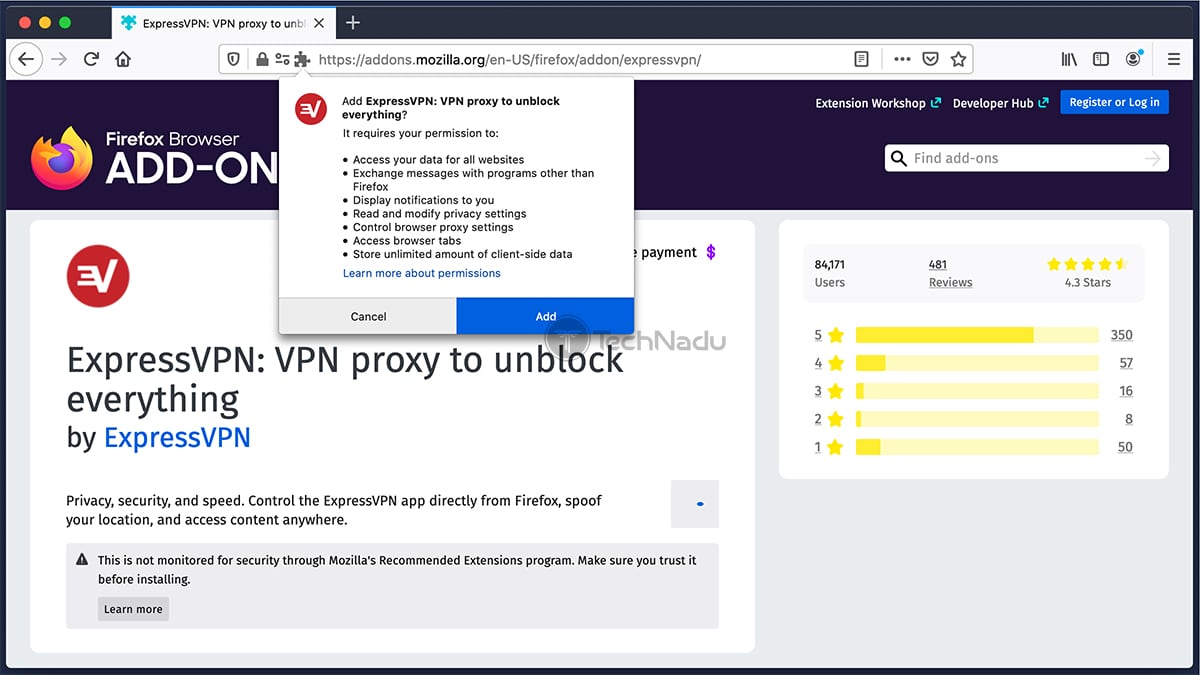Viewport: 1200px width, 675px height.
Task: Click the 57 four-star review count
Action: 1126,363
